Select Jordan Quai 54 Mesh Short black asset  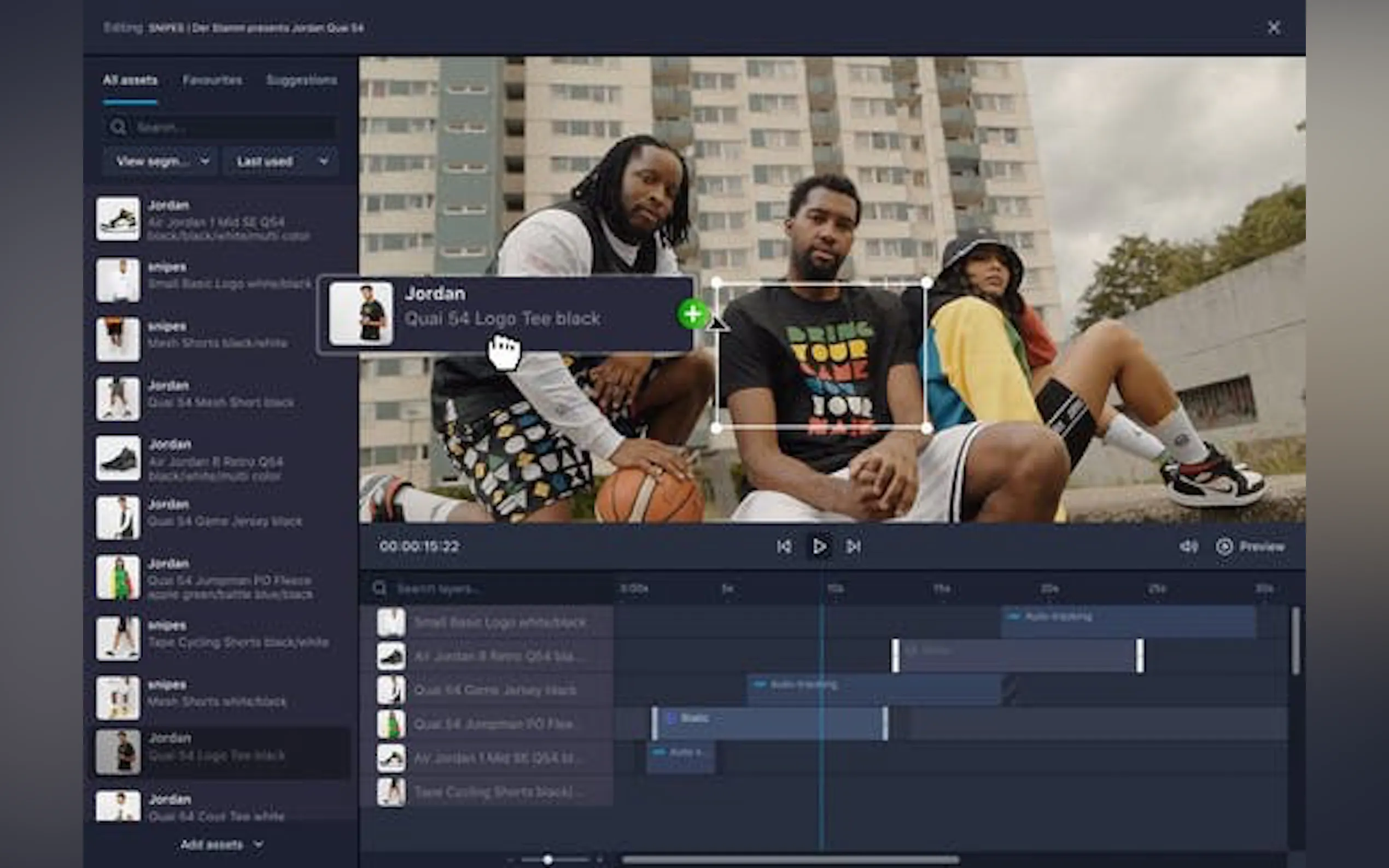coord(220,398)
